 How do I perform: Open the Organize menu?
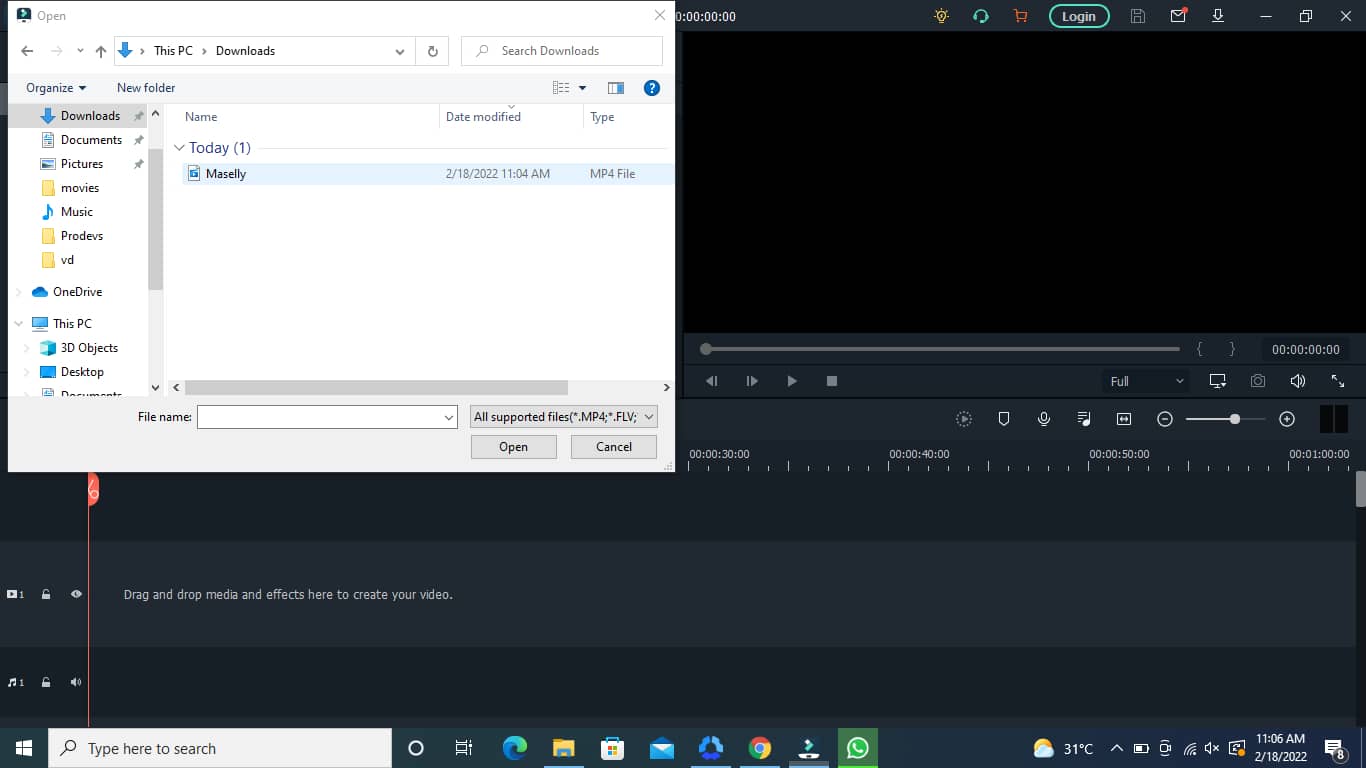[x=56, y=88]
